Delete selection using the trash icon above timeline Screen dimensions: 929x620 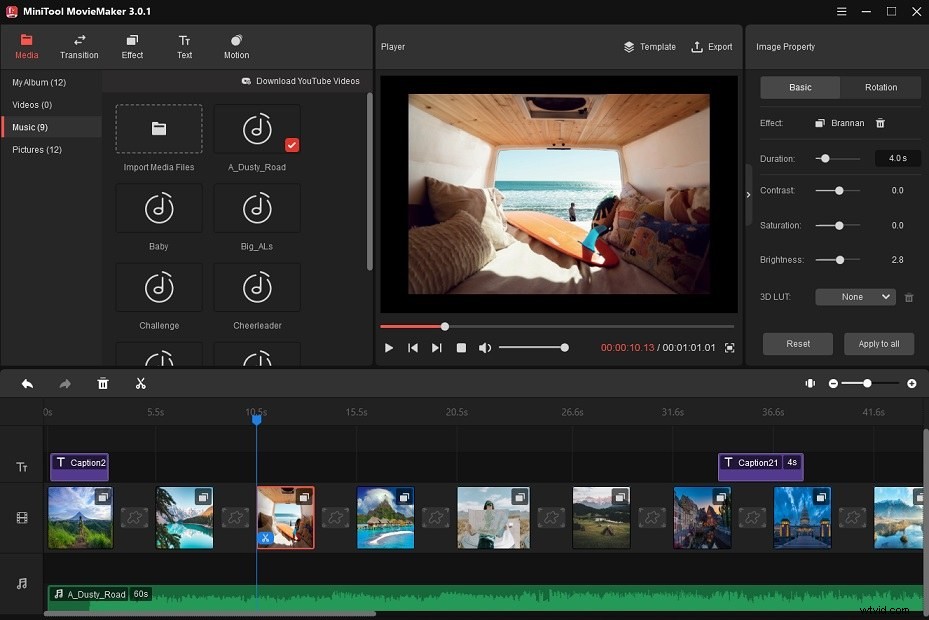click(103, 383)
